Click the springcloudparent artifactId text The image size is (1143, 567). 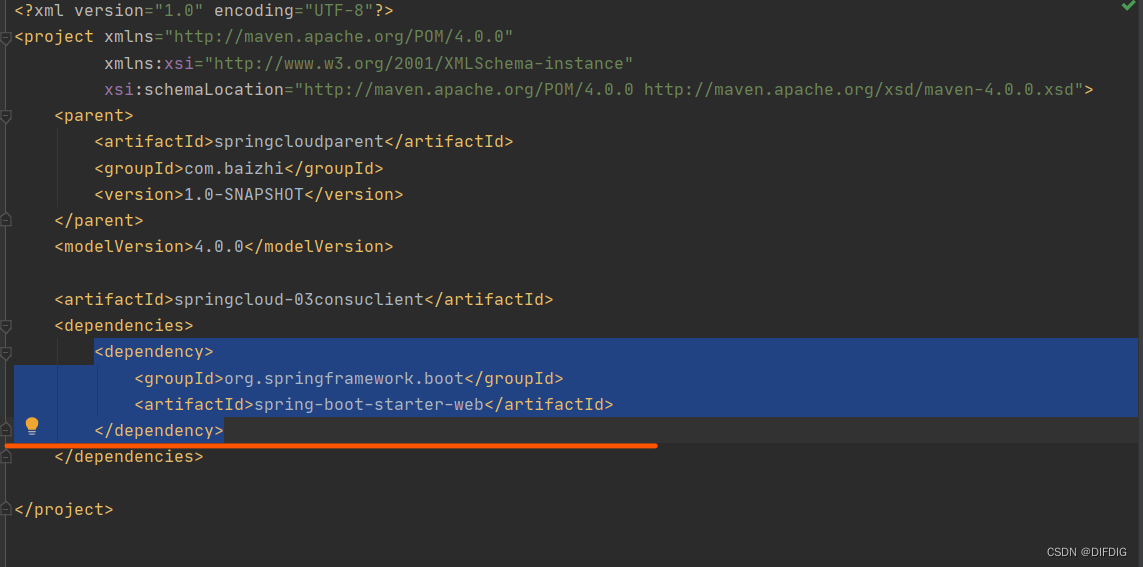point(298,141)
